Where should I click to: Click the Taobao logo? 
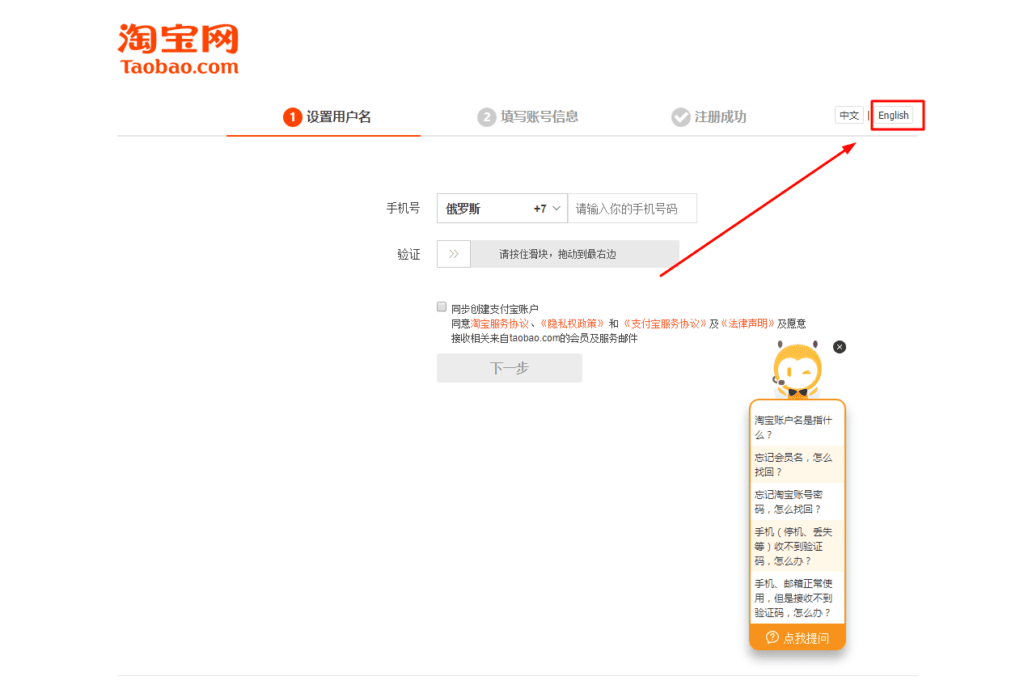179,49
